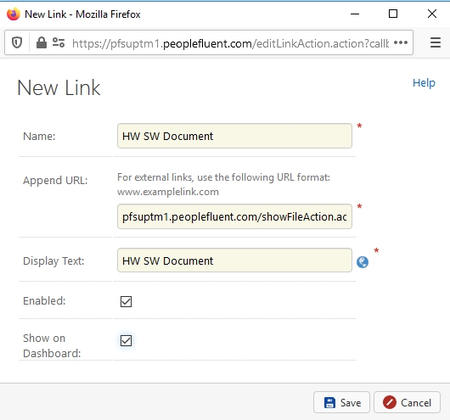
Task: Click the 'Display Text:' label
Action: 54,261
